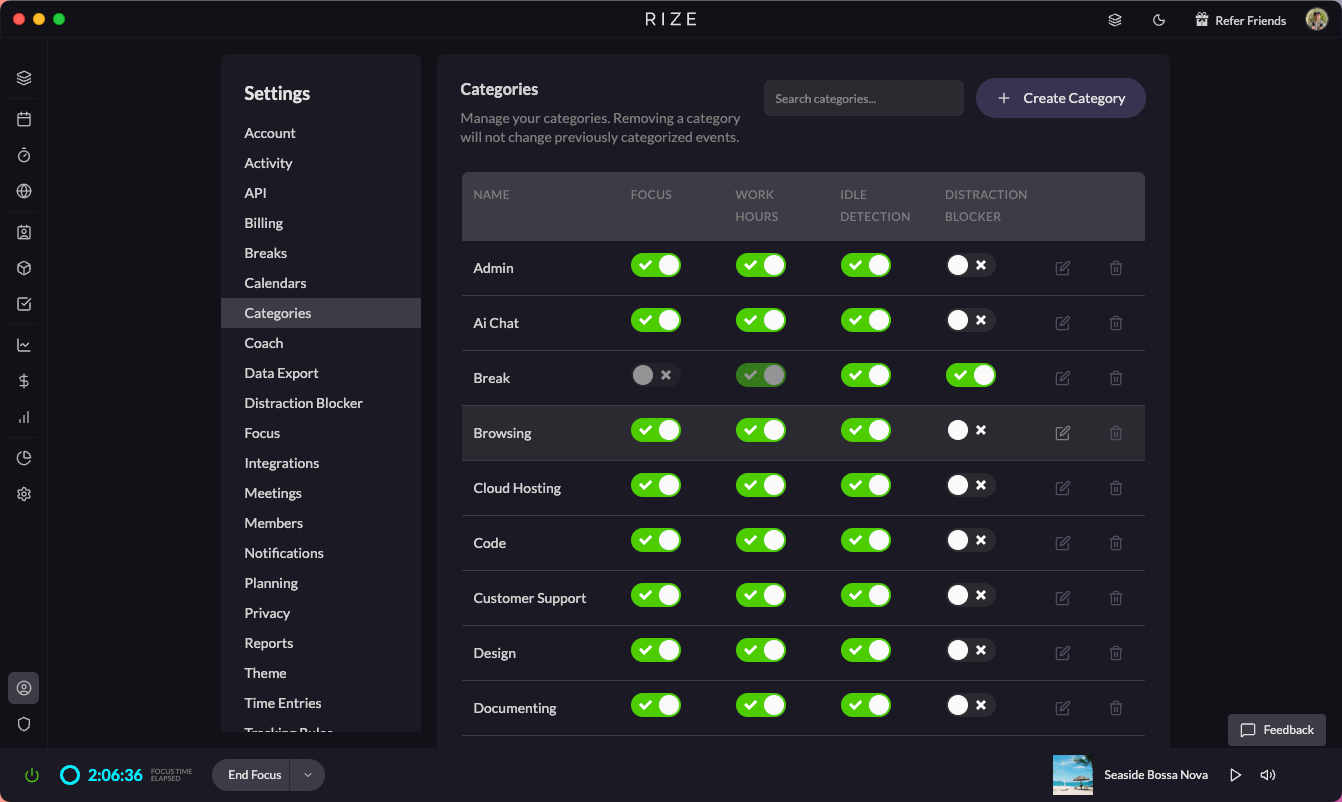This screenshot has height=802, width=1342.
Task: Toggle Idle Detection for Design category
Action: (866, 649)
